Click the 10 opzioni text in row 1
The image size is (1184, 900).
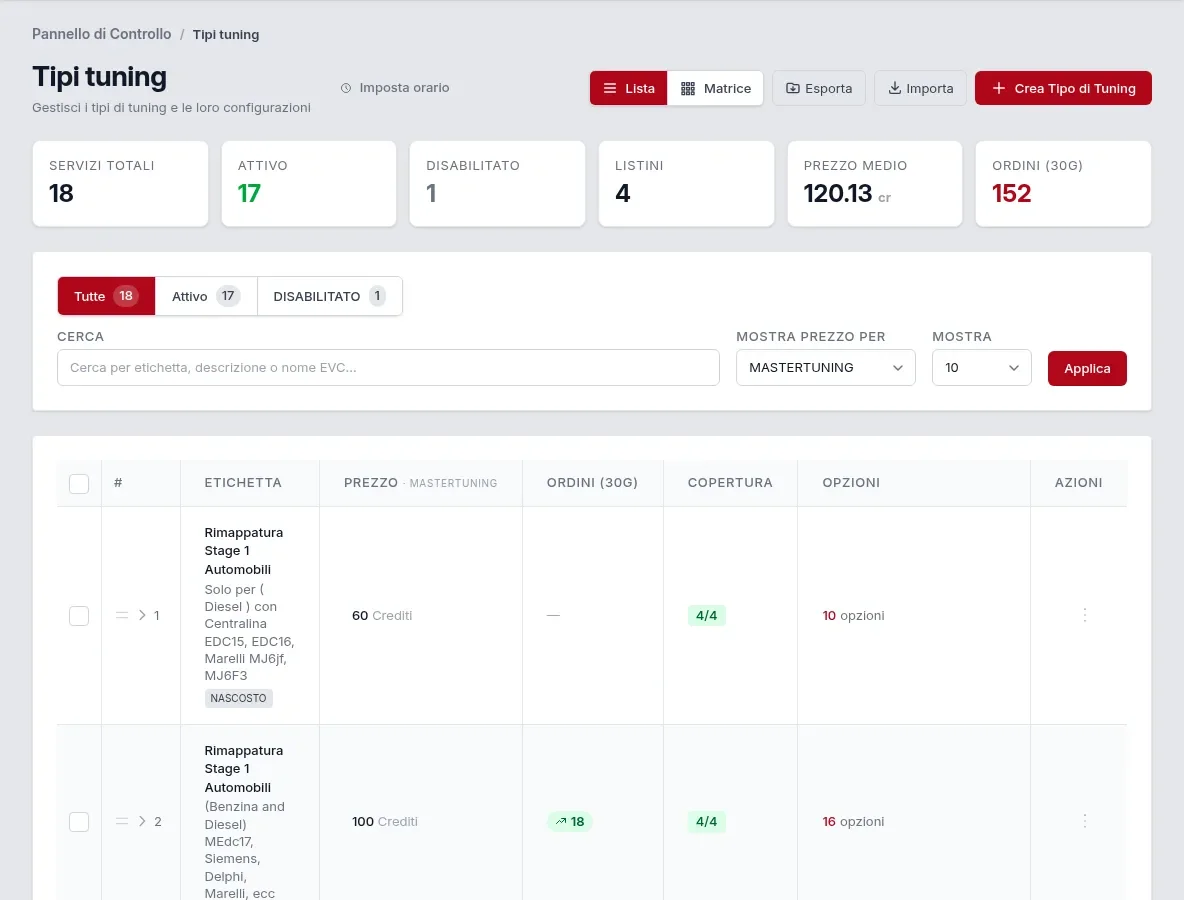tap(853, 615)
